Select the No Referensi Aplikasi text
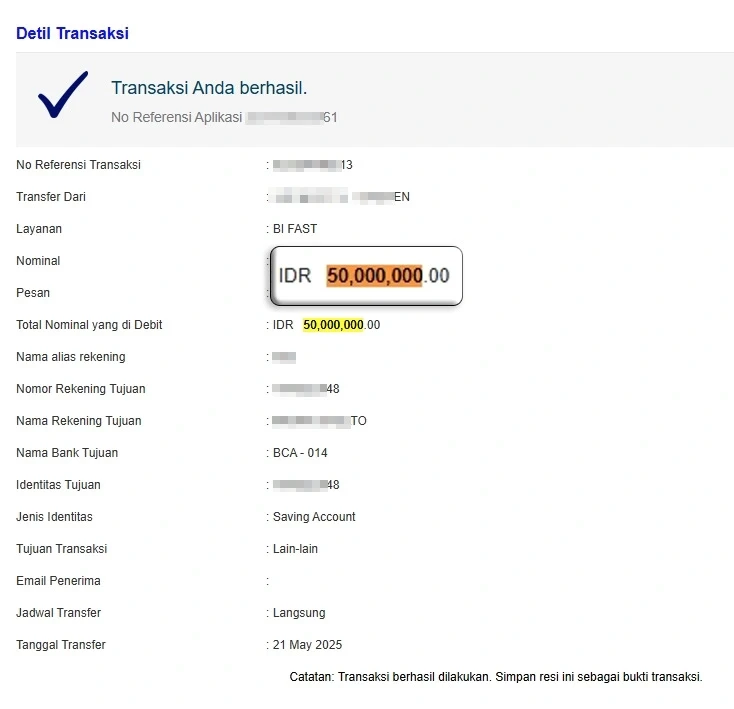This screenshot has width=734, height=709. (x=224, y=117)
